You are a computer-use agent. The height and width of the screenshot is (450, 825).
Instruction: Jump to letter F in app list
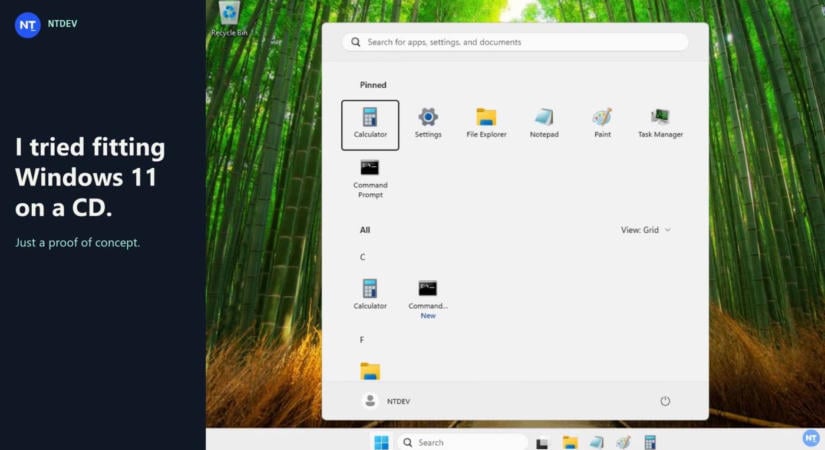click(361, 339)
